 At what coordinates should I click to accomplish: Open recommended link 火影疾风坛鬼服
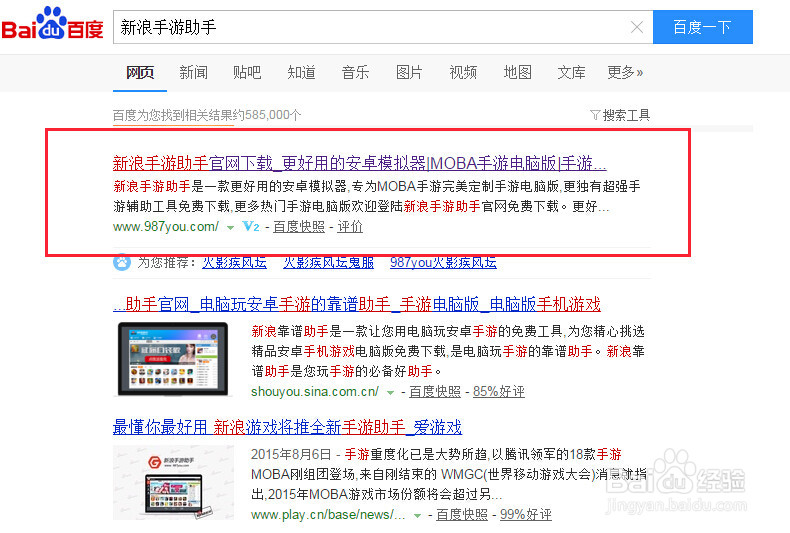click(328, 262)
